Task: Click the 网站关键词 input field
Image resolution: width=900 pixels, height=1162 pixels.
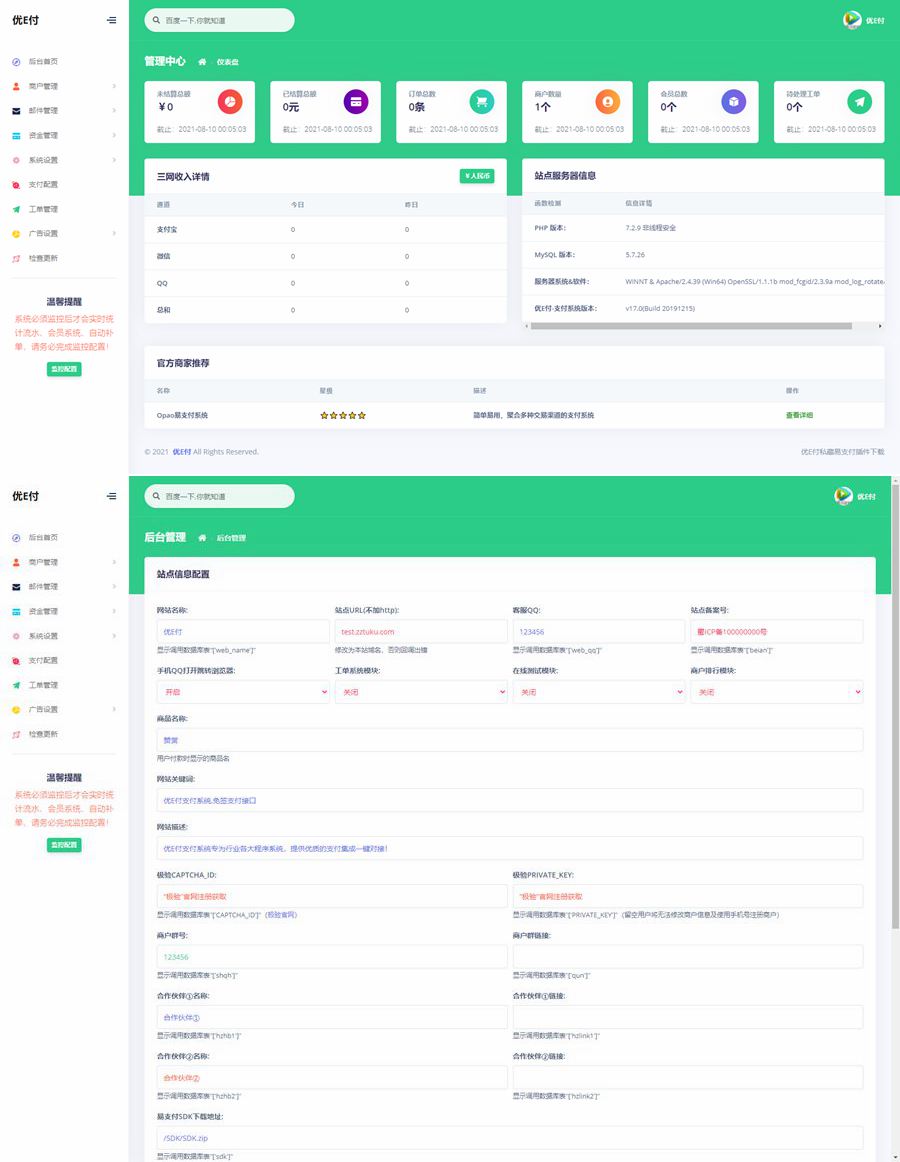Action: tap(510, 800)
